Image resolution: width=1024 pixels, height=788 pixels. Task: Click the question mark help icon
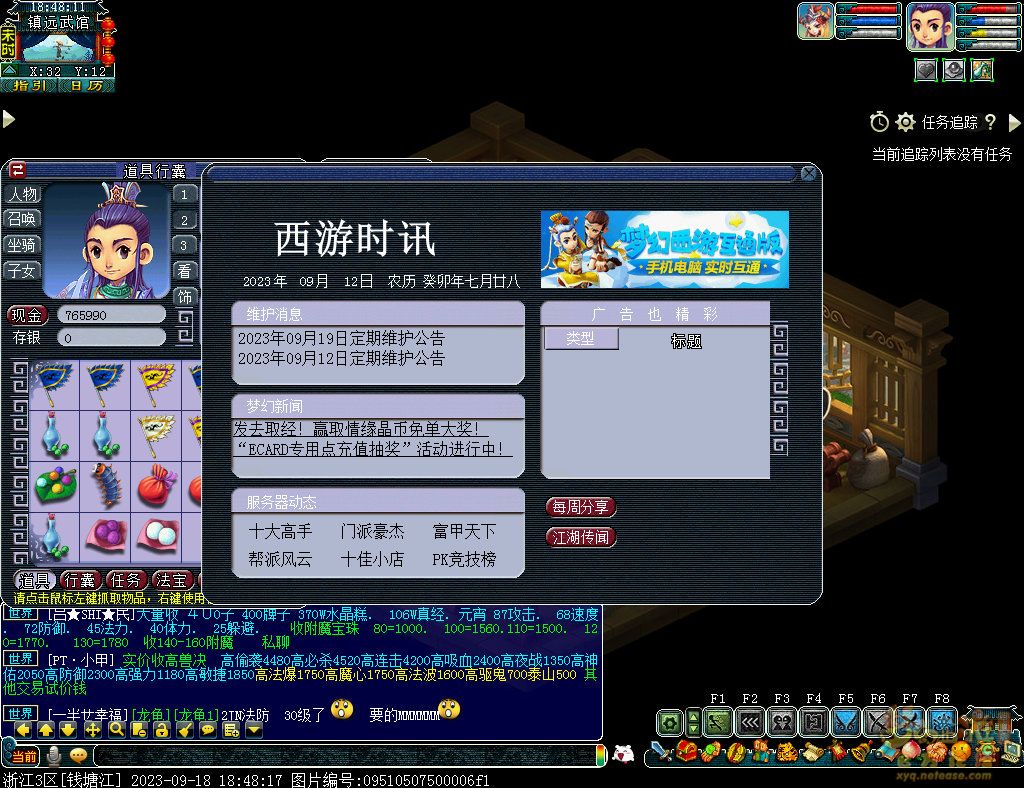pyautogui.click(x=991, y=122)
